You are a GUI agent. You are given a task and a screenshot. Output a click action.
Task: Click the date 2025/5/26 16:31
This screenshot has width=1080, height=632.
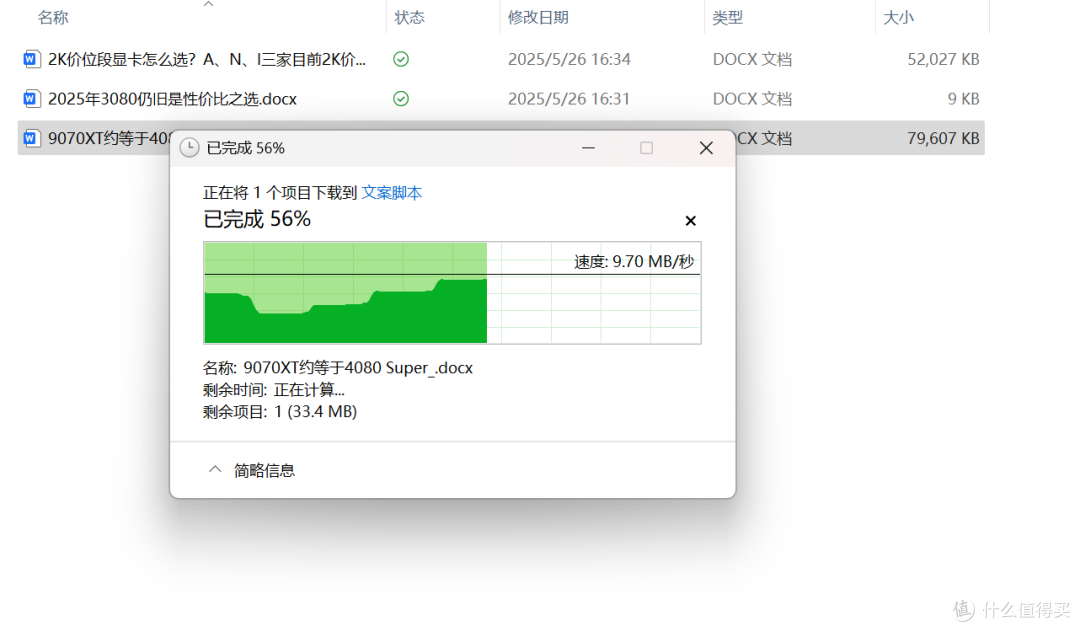[569, 98]
